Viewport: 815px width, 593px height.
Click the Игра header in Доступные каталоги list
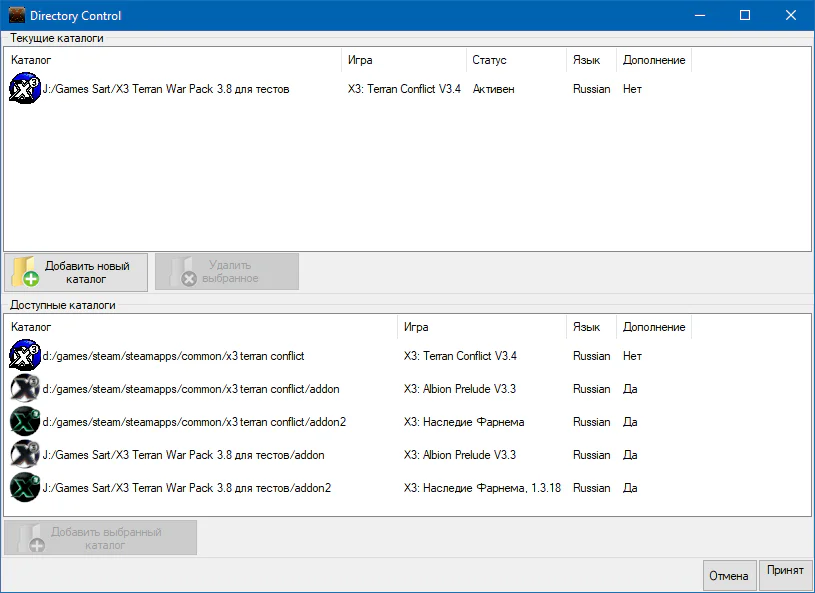(482, 327)
